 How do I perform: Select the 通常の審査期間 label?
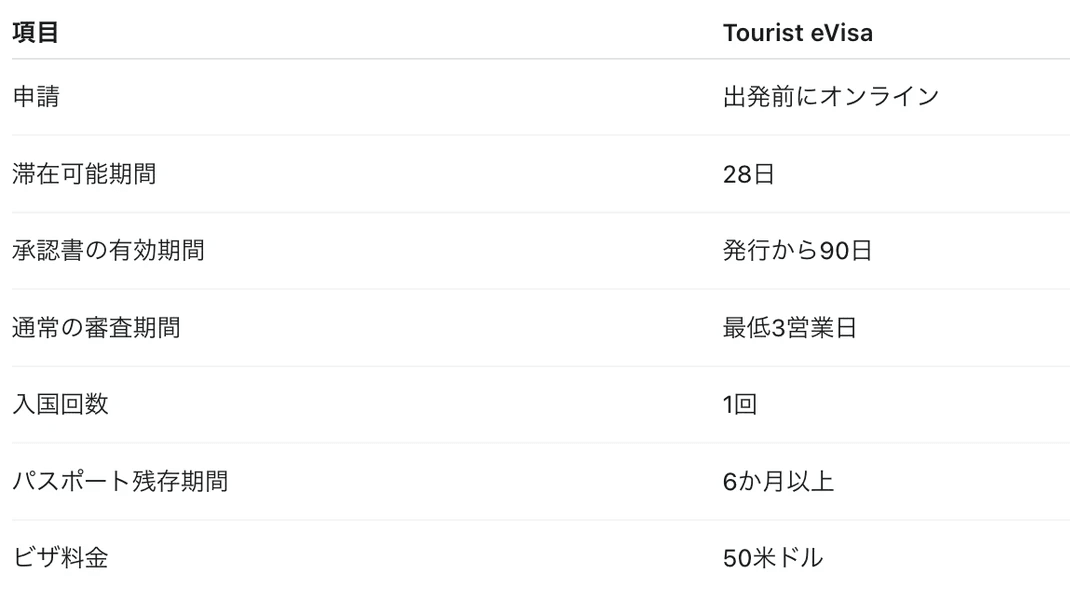coord(96,327)
